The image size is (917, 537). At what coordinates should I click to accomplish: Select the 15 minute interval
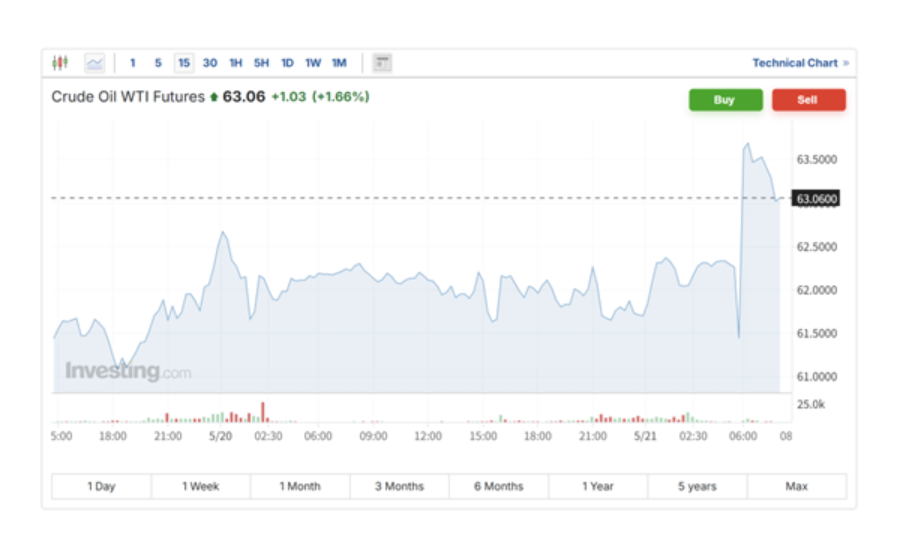pos(184,63)
